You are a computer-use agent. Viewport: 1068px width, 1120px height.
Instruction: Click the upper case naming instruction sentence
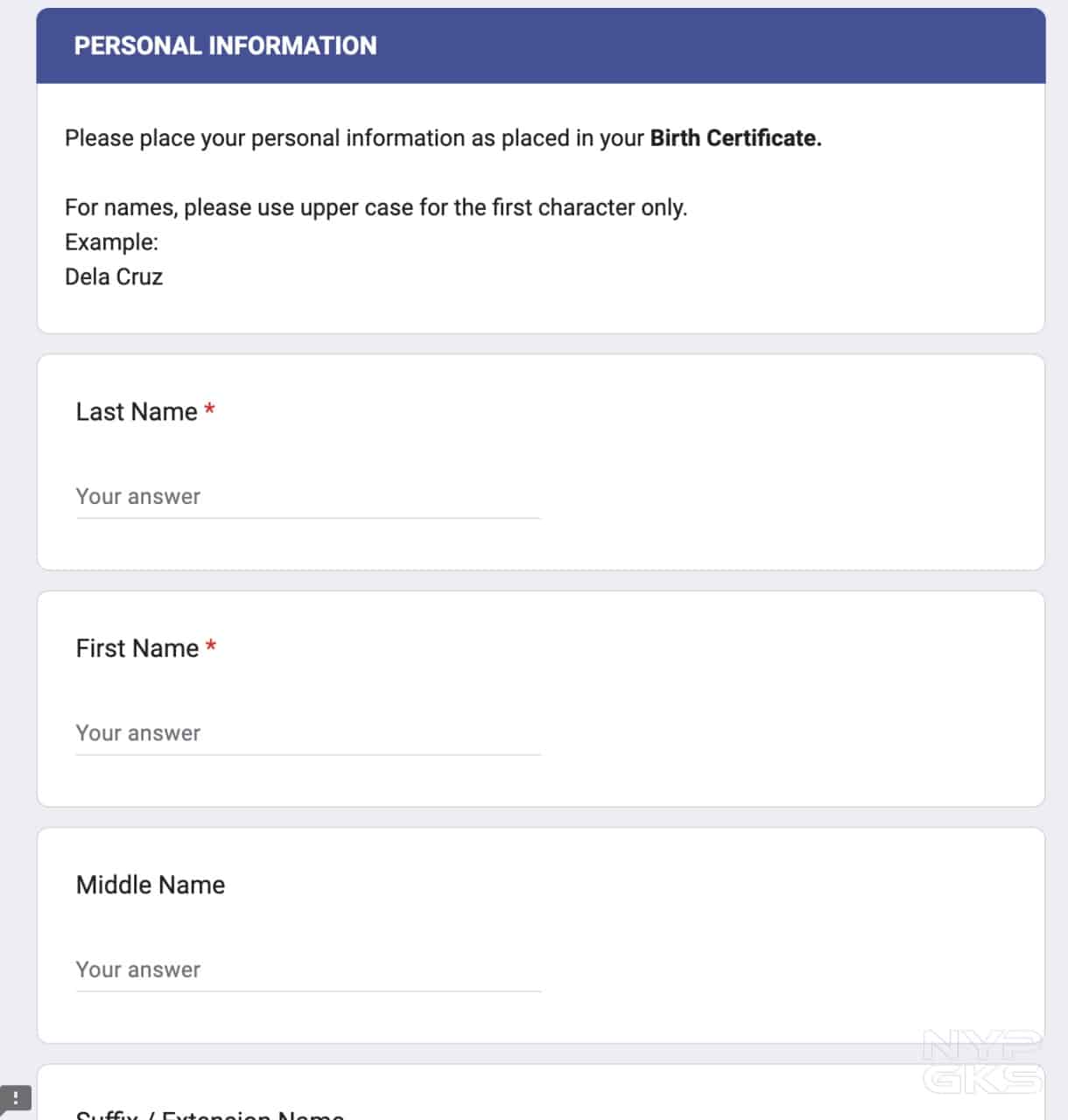376,207
